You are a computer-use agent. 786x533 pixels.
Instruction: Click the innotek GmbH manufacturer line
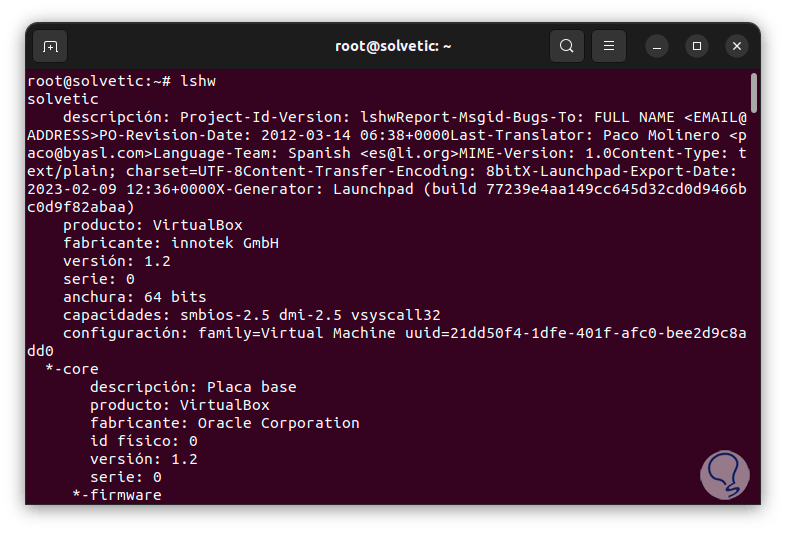coord(170,243)
